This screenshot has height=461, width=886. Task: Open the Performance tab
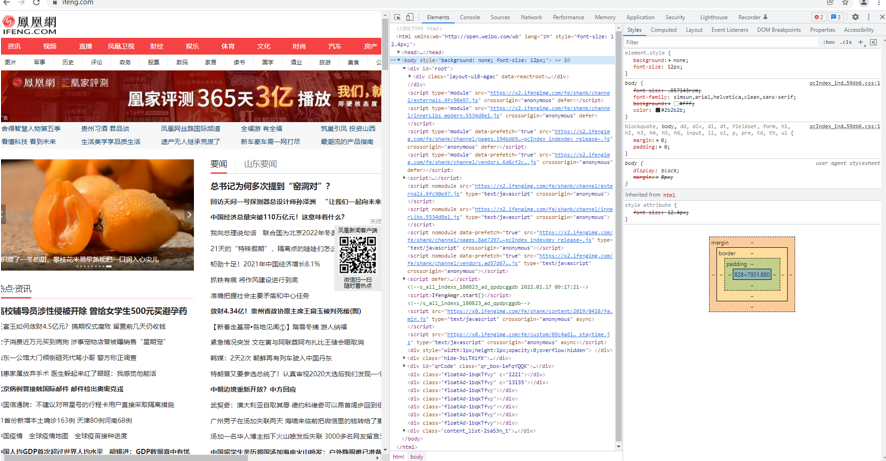(x=568, y=18)
